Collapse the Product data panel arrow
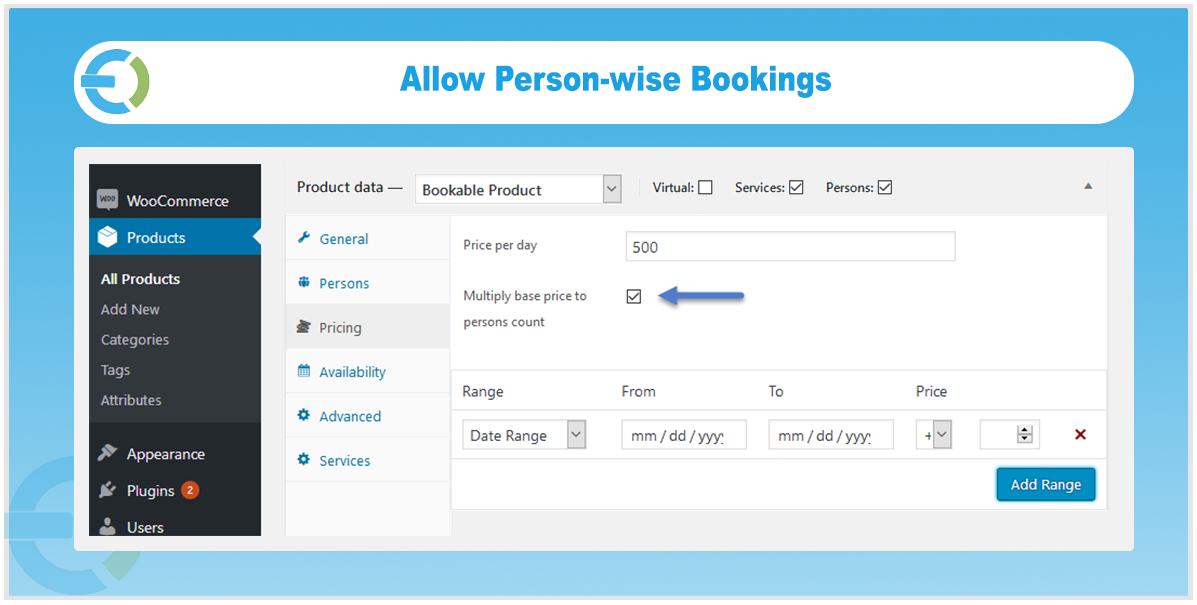Viewport: 1197px width, 605px height. click(1088, 187)
